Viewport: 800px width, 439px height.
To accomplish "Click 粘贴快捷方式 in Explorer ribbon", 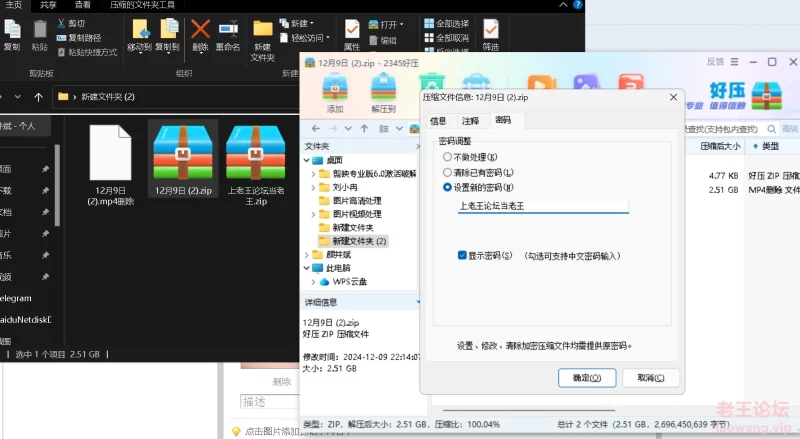I will (87, 52).
